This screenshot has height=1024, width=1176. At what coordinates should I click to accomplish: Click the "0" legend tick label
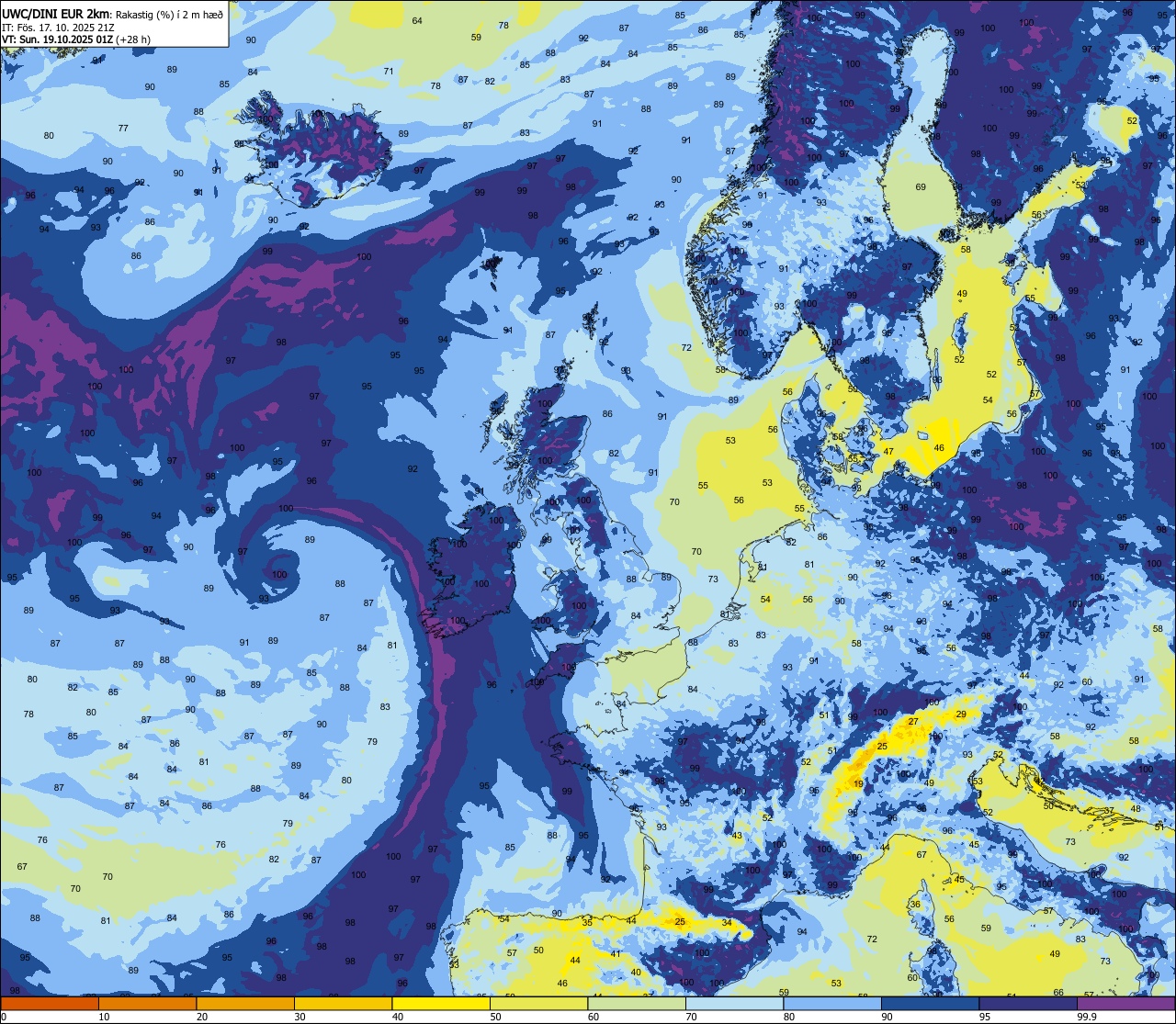tap(4, 1017)
